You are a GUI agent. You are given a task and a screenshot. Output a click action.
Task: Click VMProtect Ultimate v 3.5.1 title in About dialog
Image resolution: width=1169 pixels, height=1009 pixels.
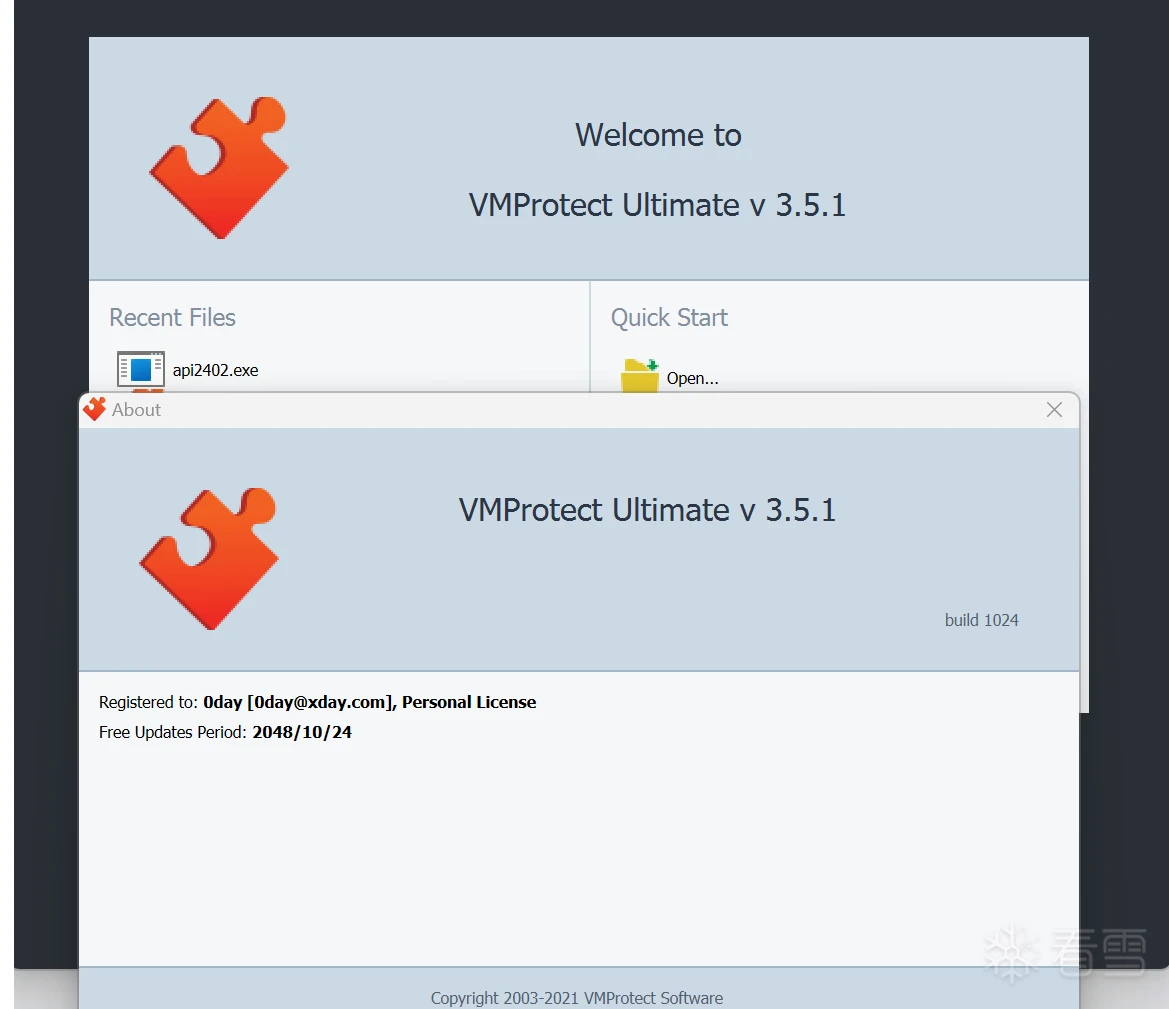[647, 510]
